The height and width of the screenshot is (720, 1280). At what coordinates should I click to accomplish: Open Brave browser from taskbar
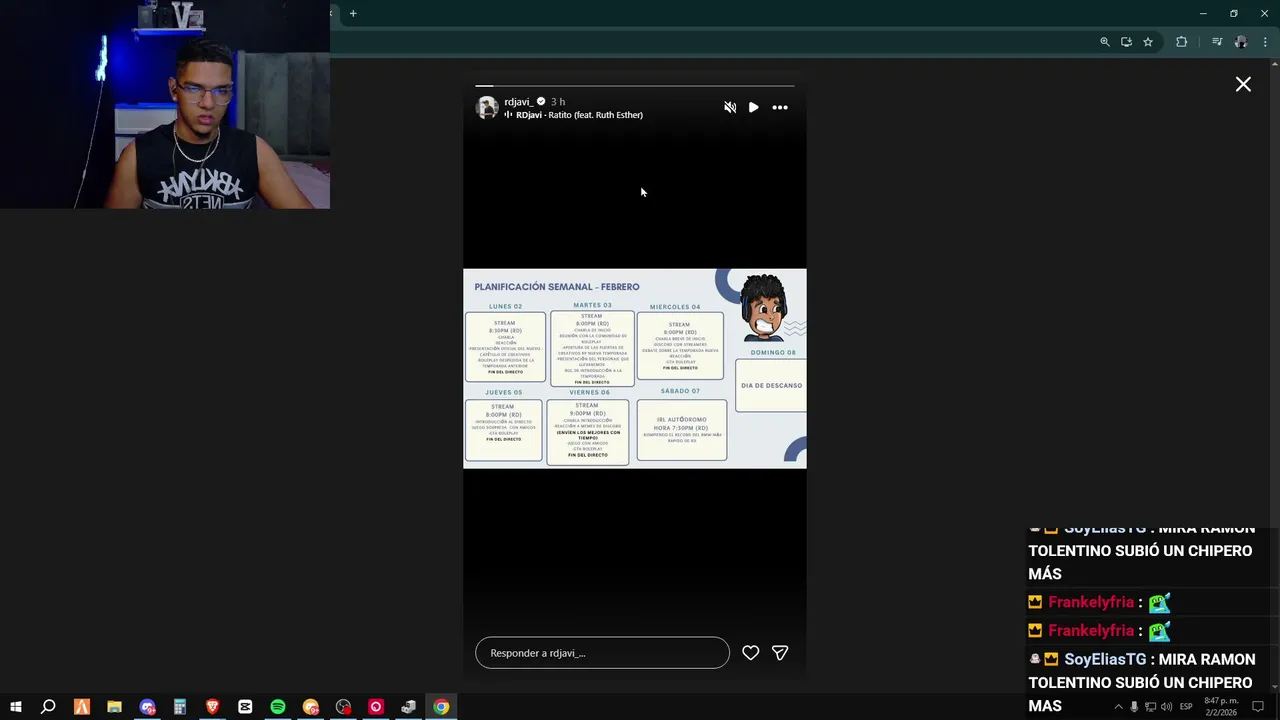tap(212, 707)
